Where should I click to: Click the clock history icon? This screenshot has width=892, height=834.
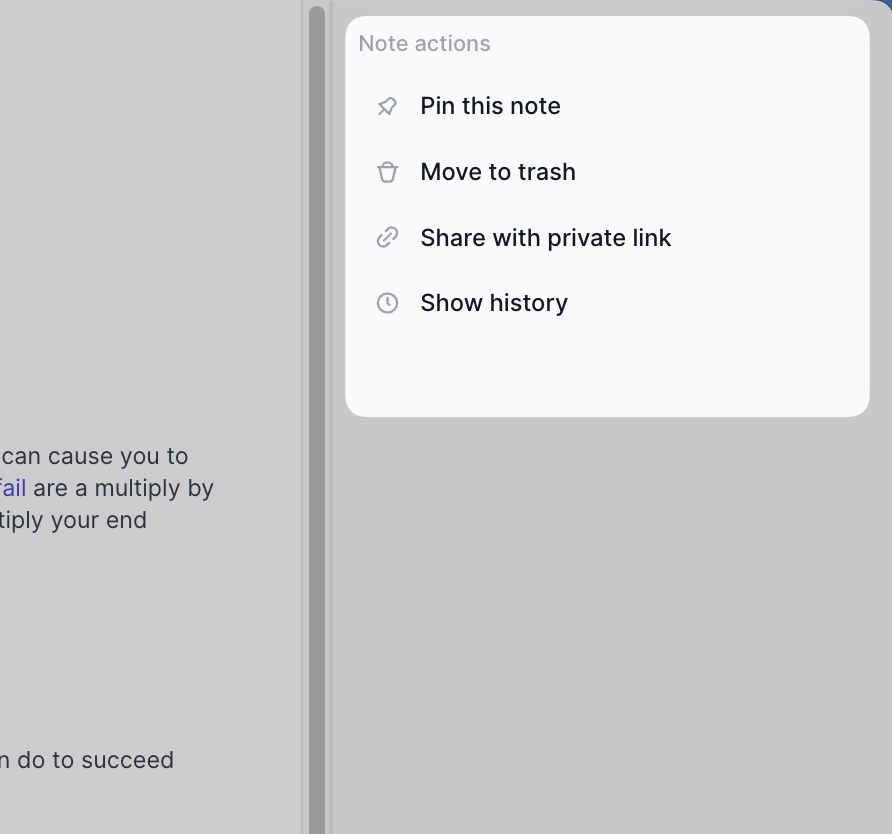tap(387, 303)
